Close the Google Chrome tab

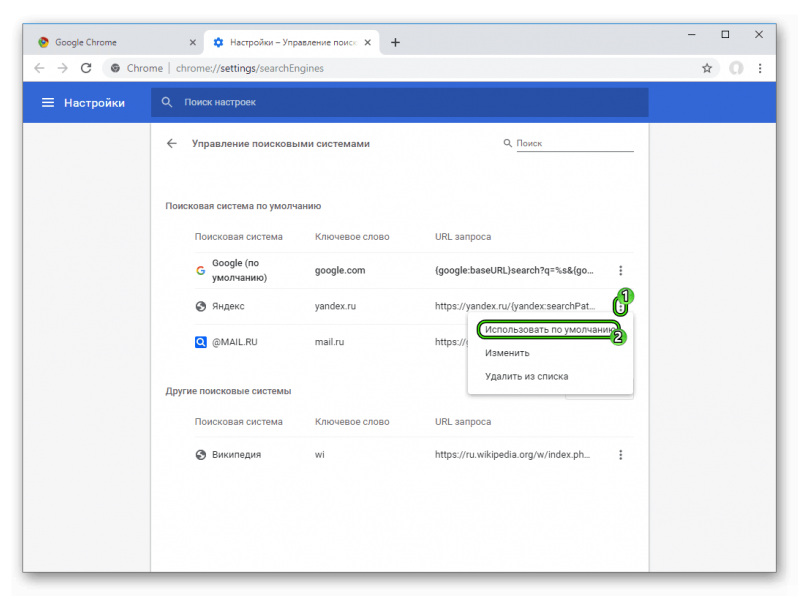192,42
